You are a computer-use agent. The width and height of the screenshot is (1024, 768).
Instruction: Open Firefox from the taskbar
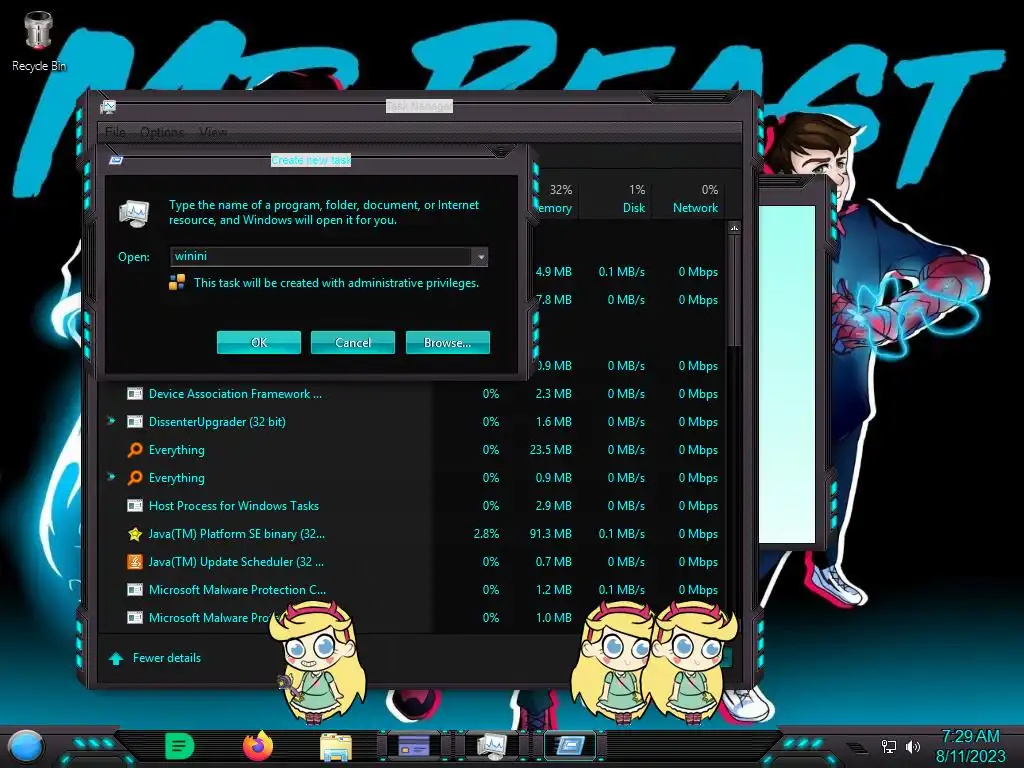click(x=258, y=746)
